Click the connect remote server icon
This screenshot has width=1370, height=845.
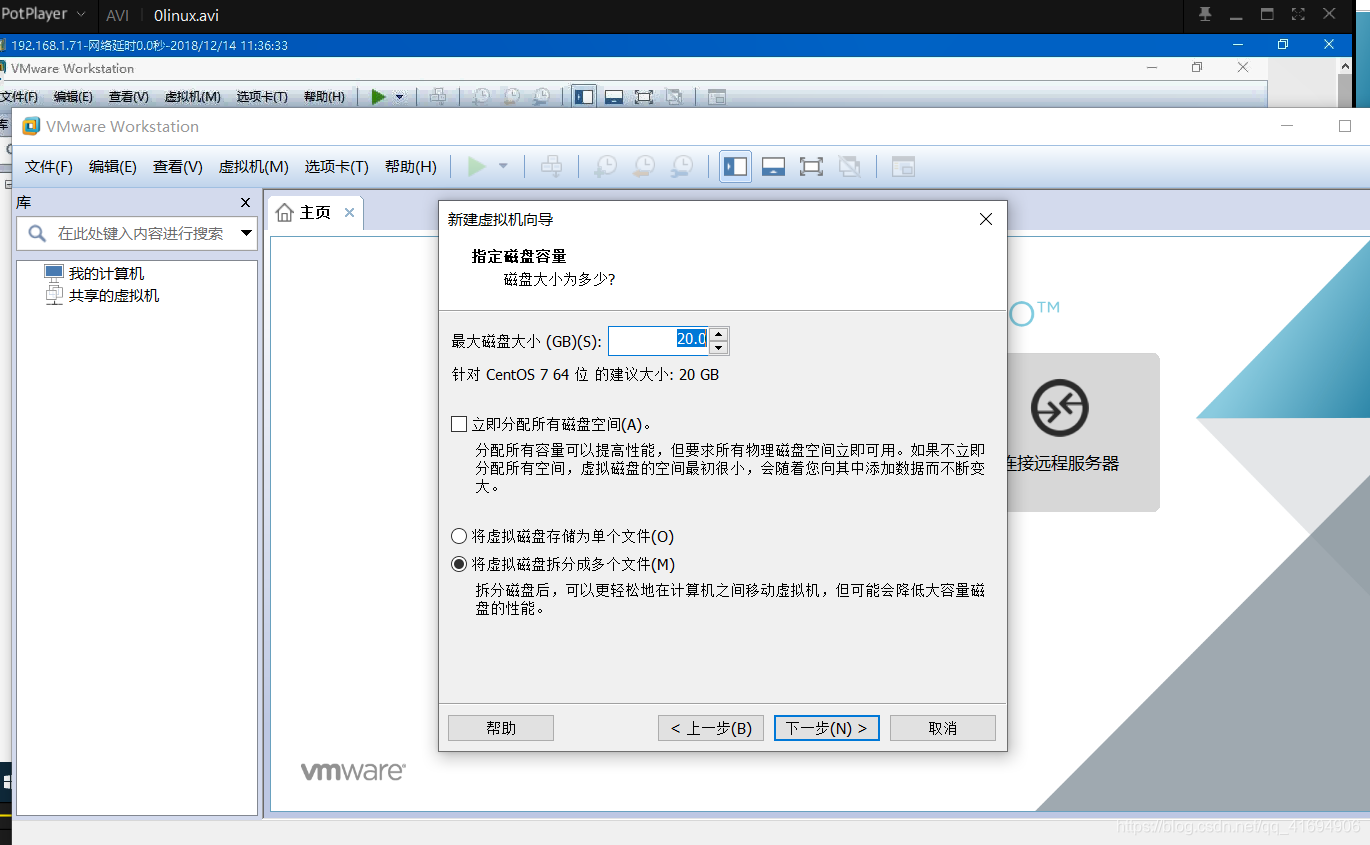click(1059, 408)
